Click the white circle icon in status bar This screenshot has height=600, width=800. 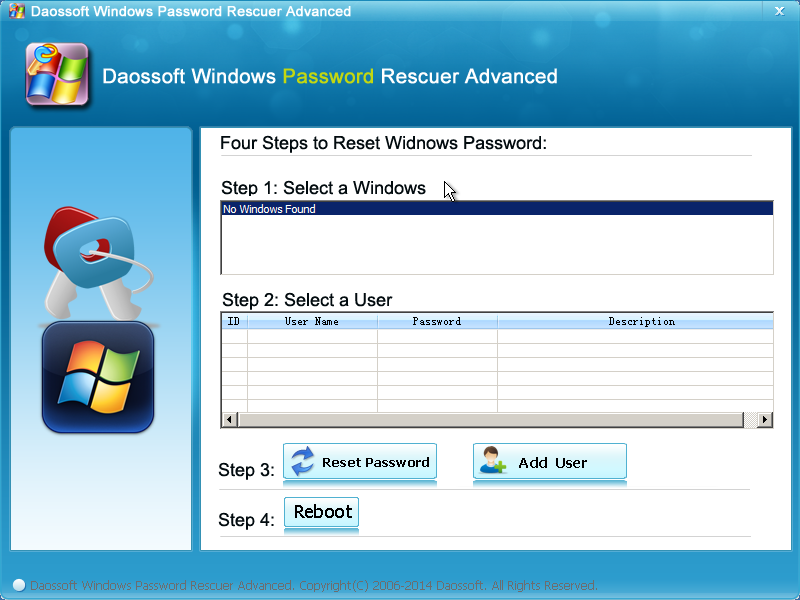19,585
